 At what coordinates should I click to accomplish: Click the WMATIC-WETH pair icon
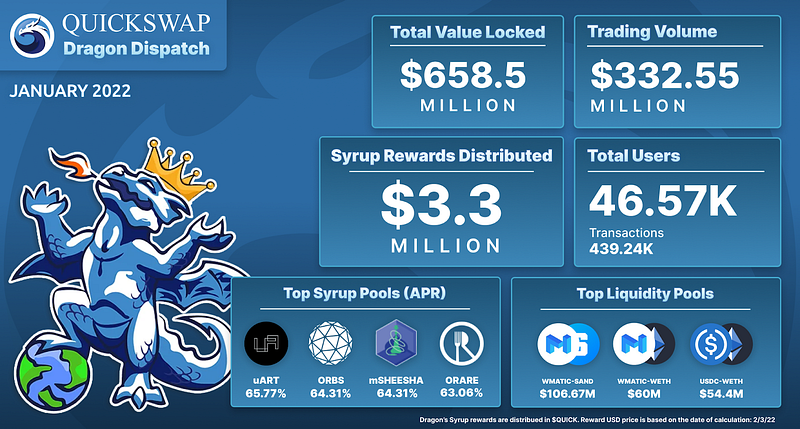tap(644, 344)
